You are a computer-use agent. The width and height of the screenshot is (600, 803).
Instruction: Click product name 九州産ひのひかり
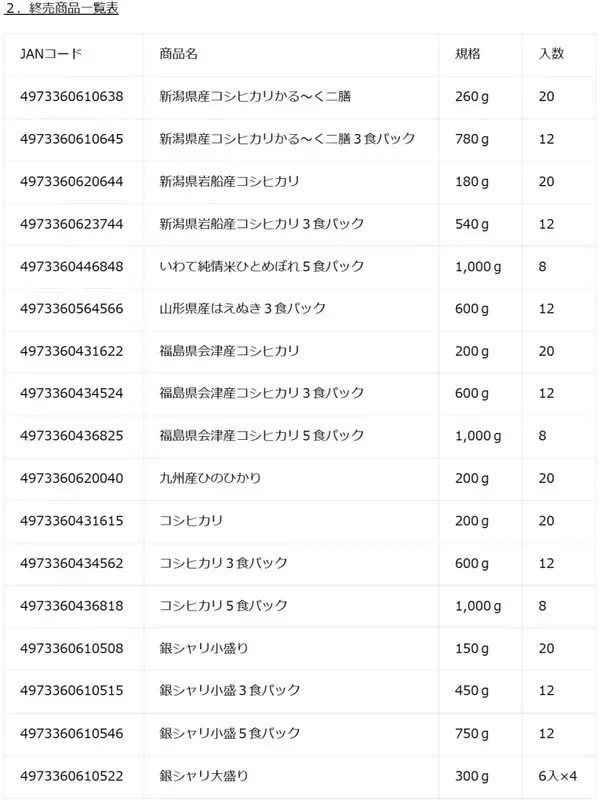[210, 478]
